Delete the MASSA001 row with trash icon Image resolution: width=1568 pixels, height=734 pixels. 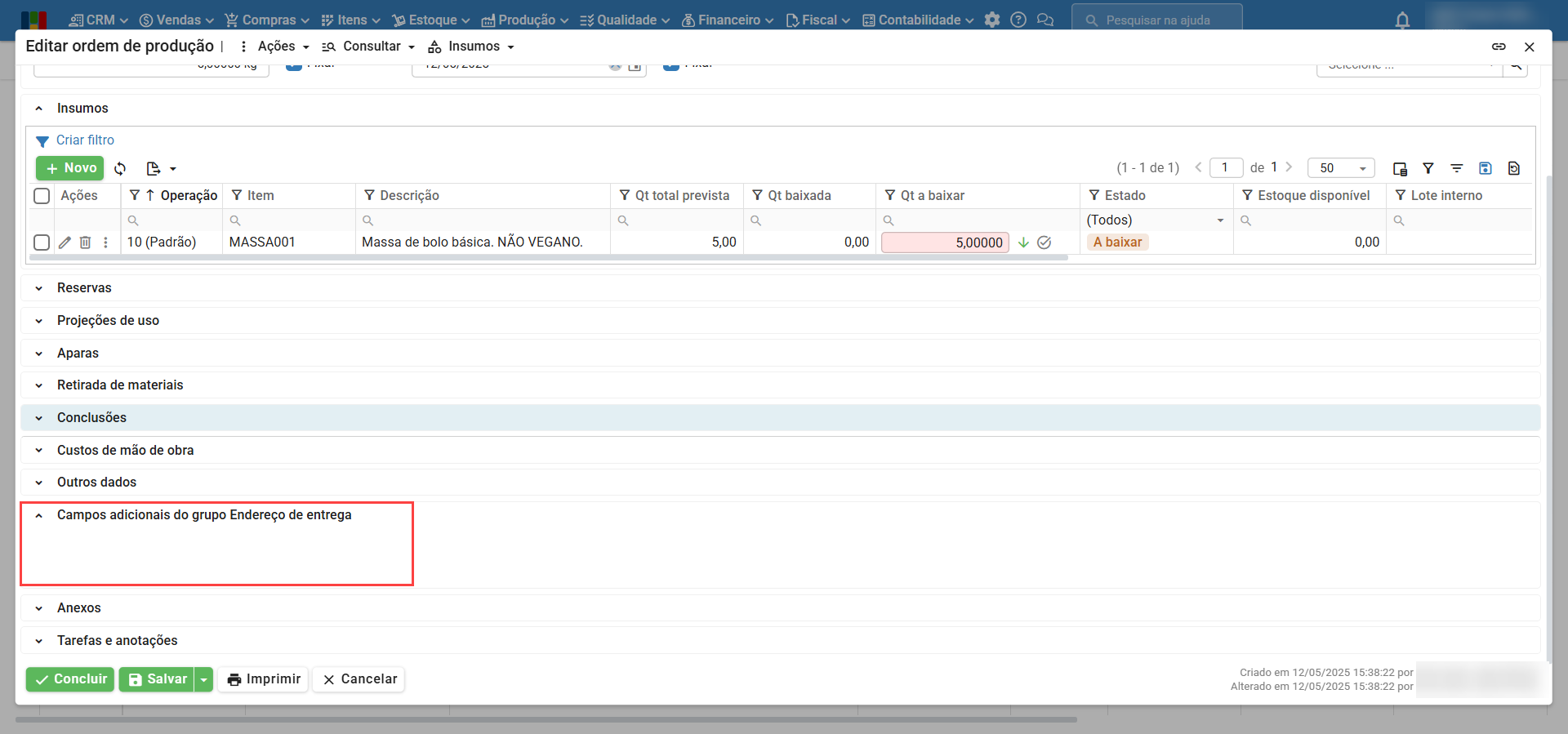pyautogui.click(x=85, y=242)
